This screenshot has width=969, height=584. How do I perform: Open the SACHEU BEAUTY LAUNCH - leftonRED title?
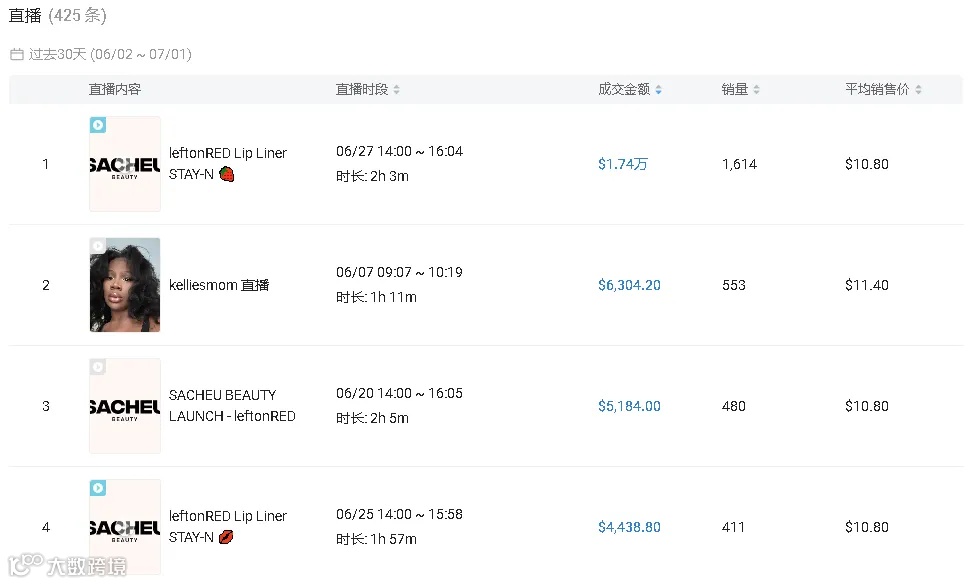tap(232, 405)
